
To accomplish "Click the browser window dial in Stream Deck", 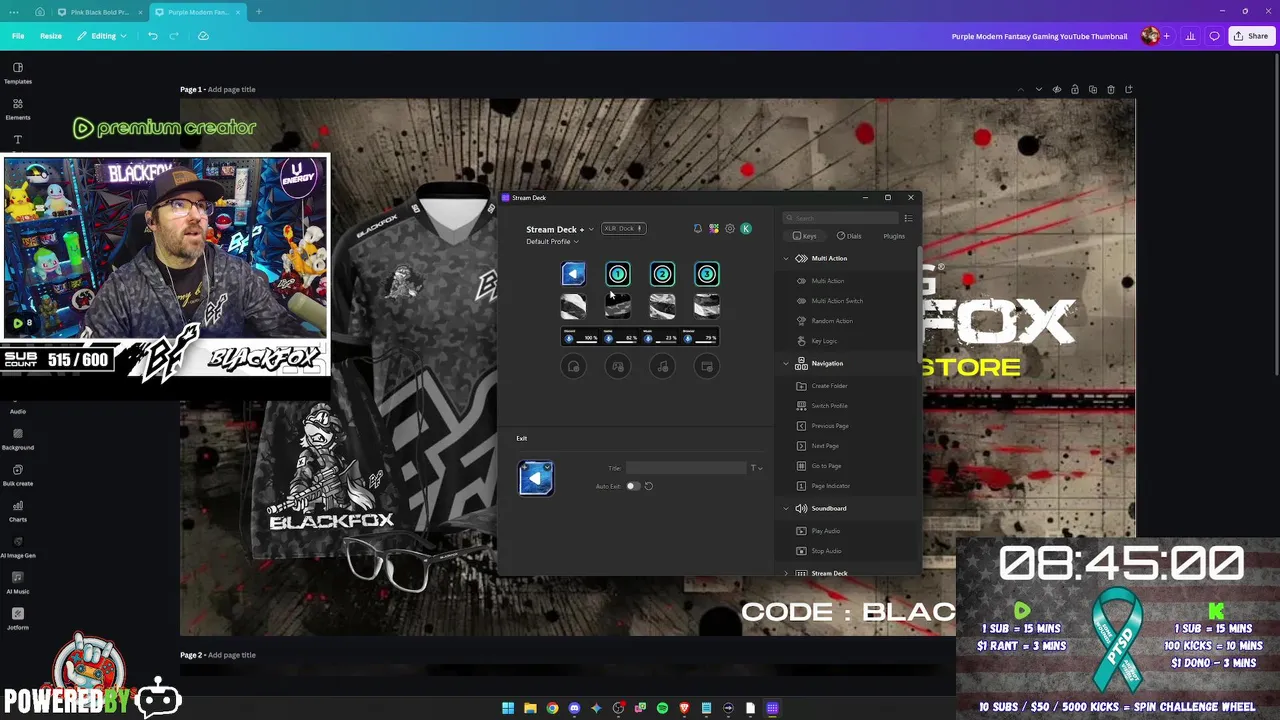I will (707, 367).
